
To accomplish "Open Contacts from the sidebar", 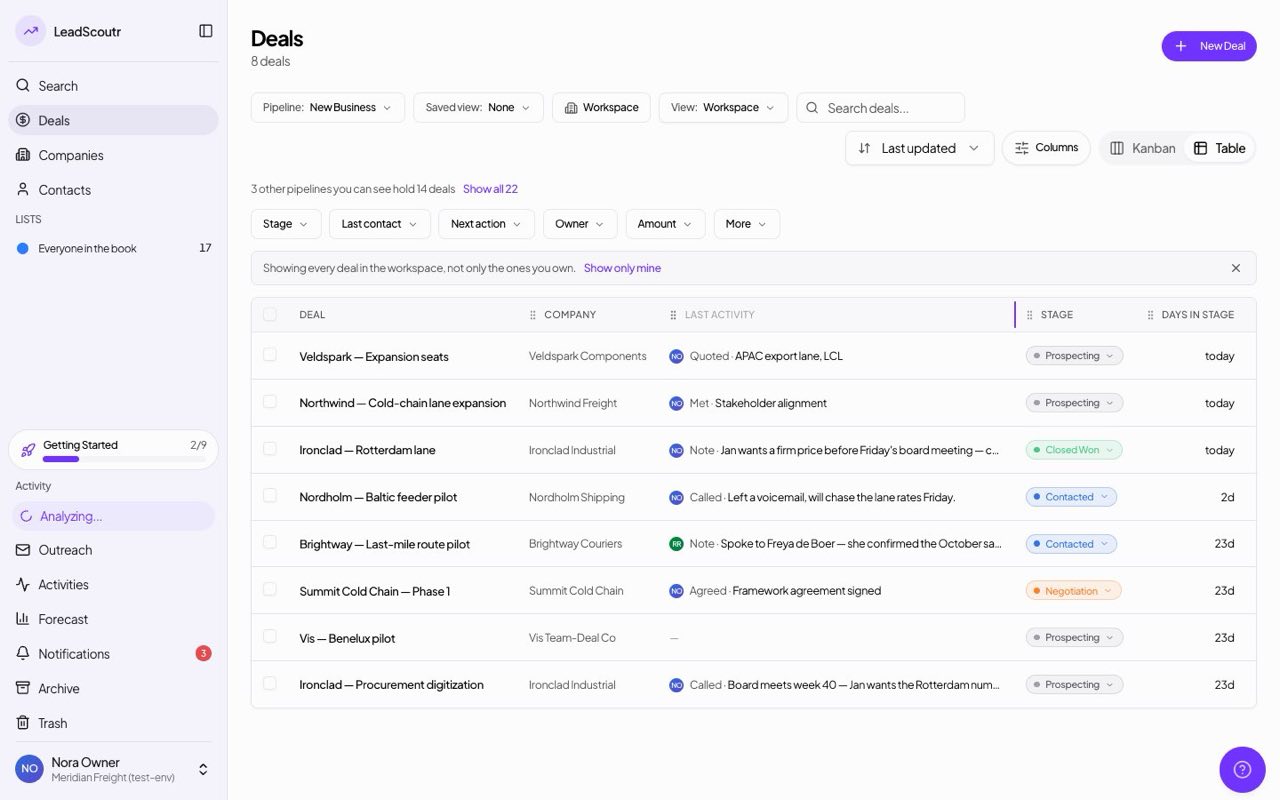I will (113, 189).
